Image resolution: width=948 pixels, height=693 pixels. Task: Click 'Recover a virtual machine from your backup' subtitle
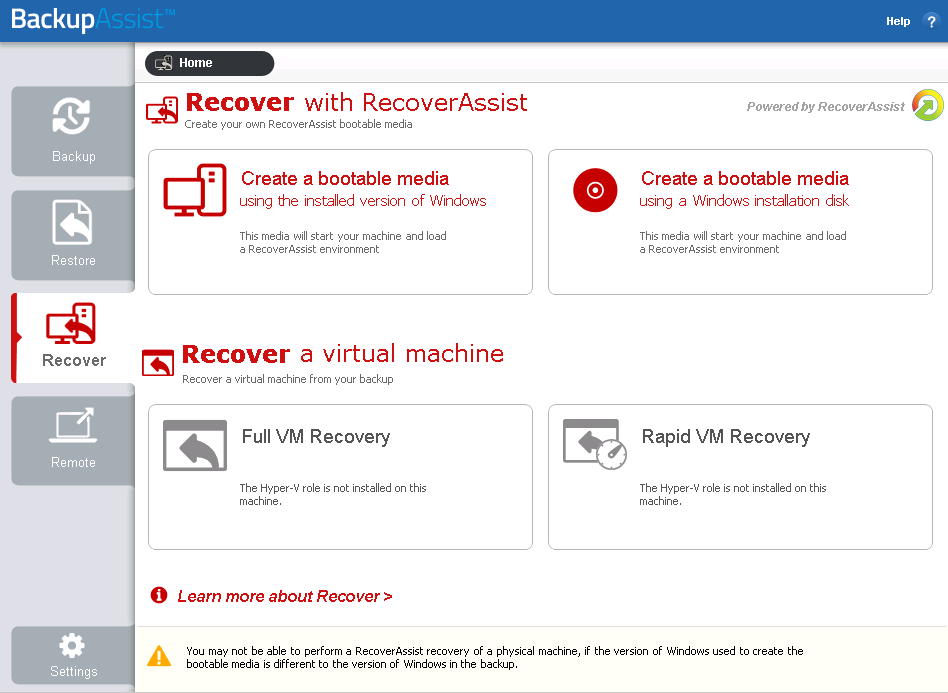(x=288, y=379)
